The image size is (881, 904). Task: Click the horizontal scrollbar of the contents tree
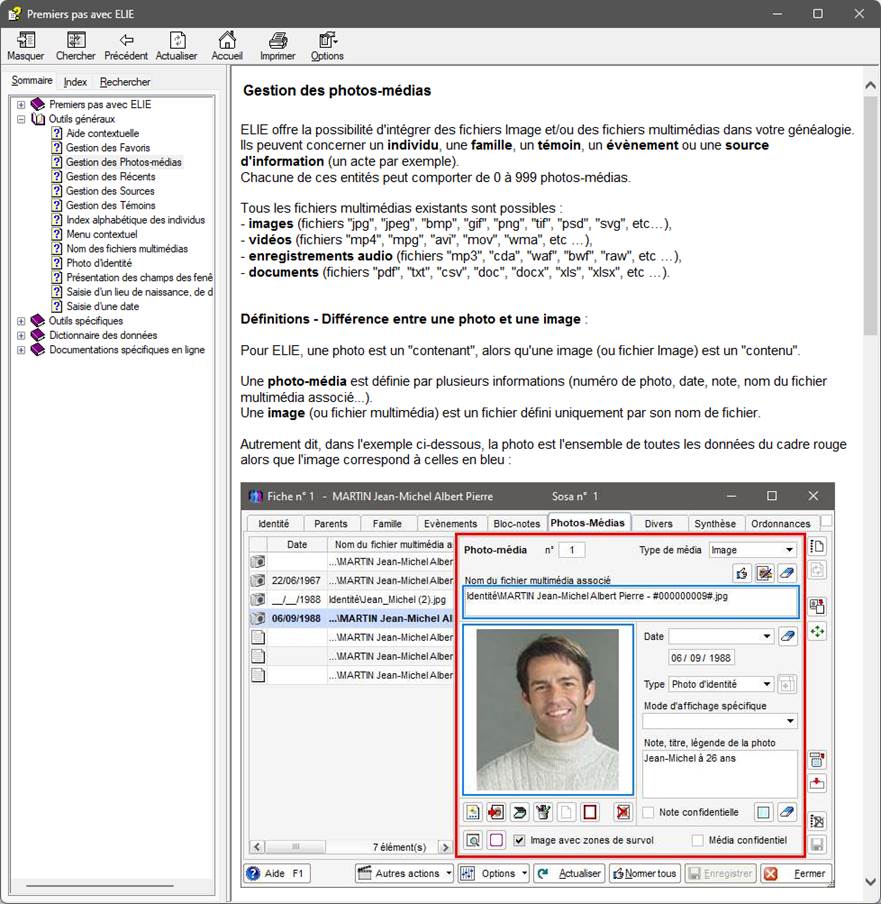pos(99,885)
